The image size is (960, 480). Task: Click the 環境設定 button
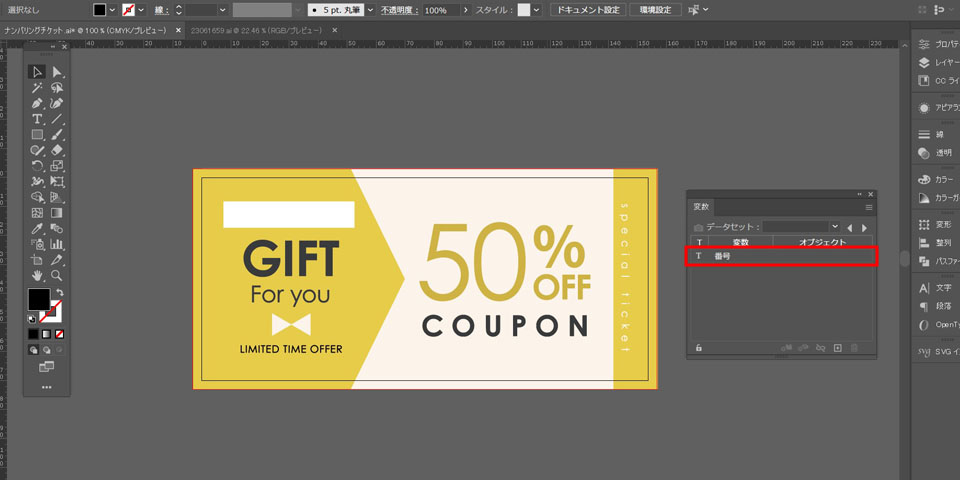point(656,10)
